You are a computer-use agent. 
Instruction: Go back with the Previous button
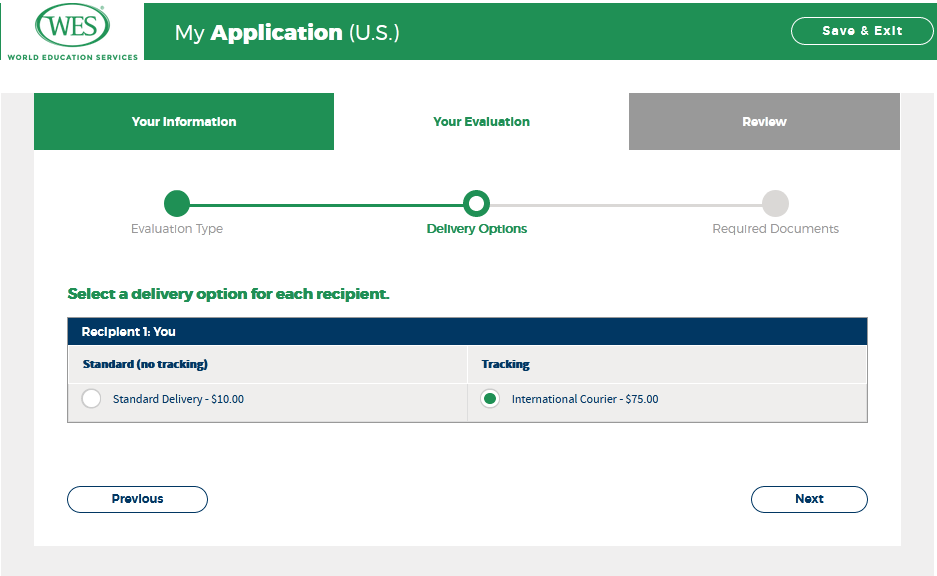pyautogui.click(x=137, y=499)
